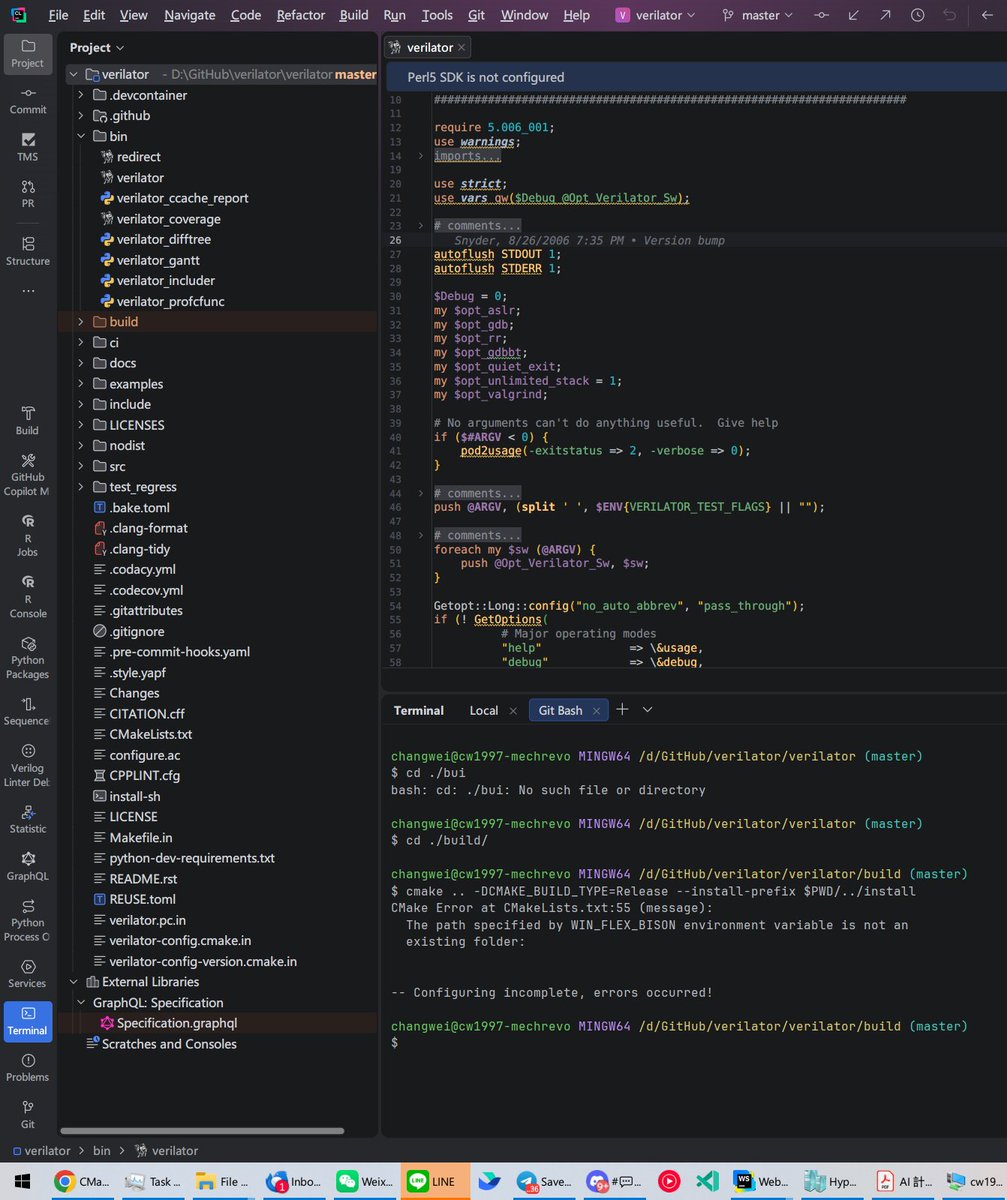Open Chrome from the taskbar

click(81, 1181)
